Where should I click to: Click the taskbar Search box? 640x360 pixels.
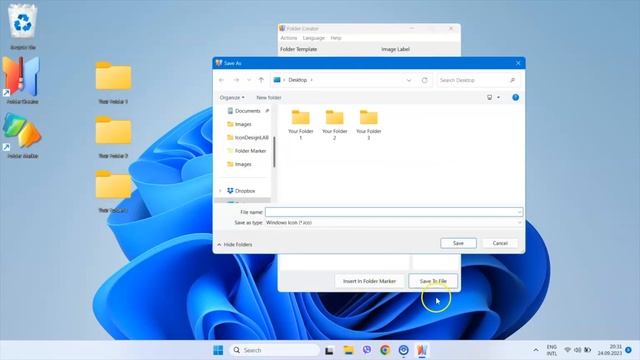[x=275, y=350]
